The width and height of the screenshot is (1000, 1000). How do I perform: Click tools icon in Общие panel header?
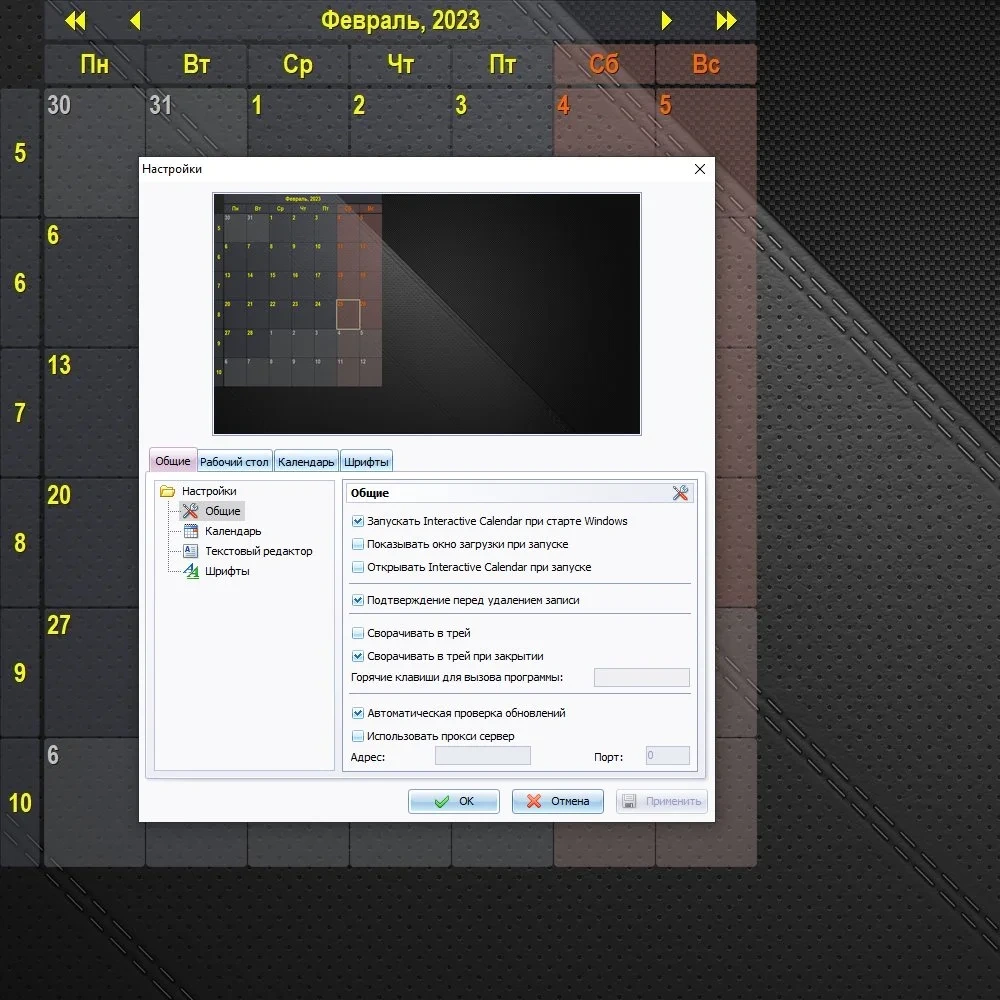tap(680, 493)
